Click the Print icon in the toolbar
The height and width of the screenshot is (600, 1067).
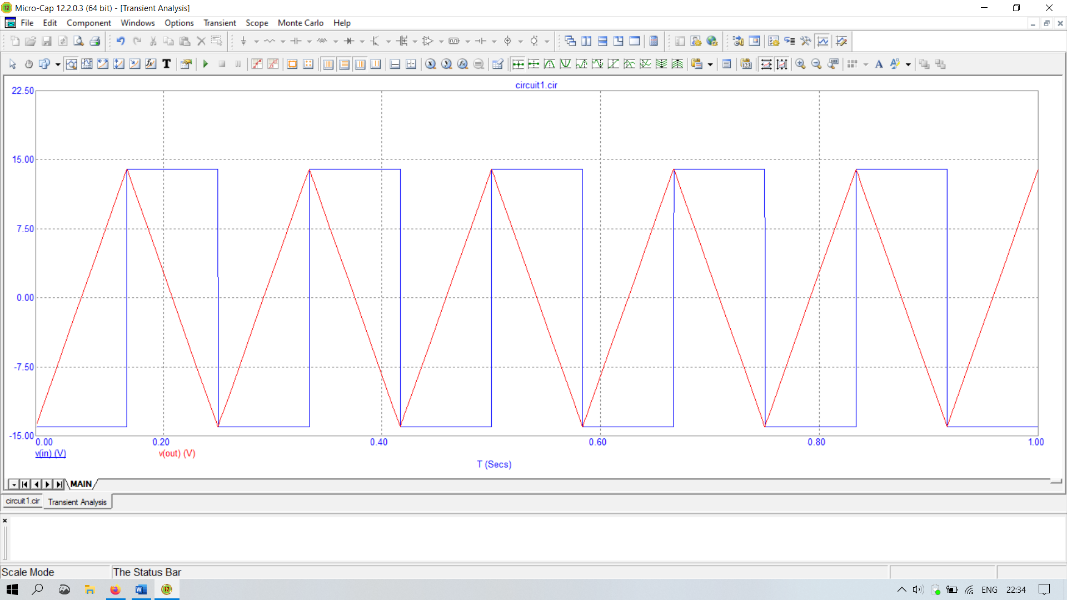tap(95, 41)
